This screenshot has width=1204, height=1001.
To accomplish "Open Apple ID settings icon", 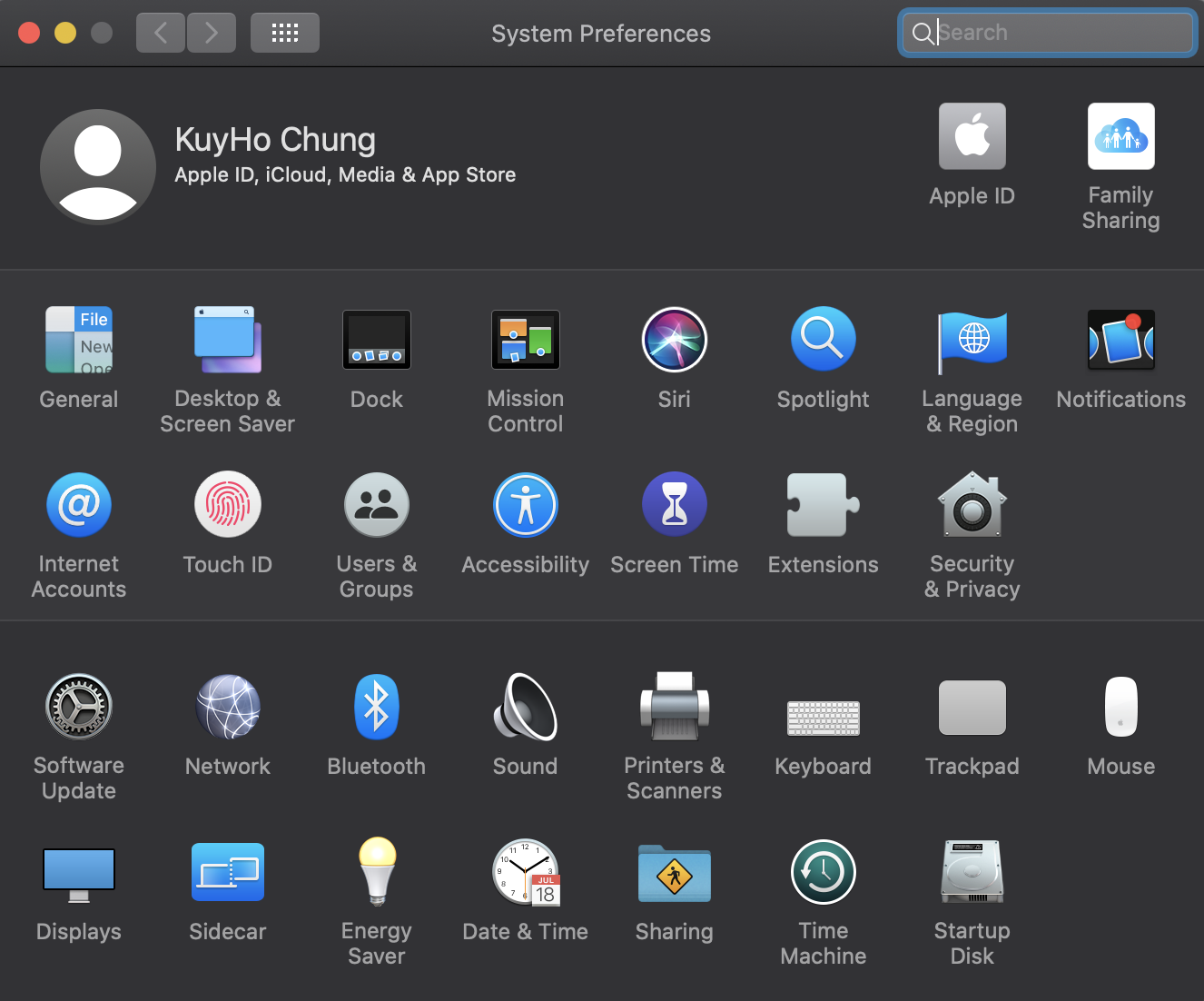I will [x=972, y=136].
